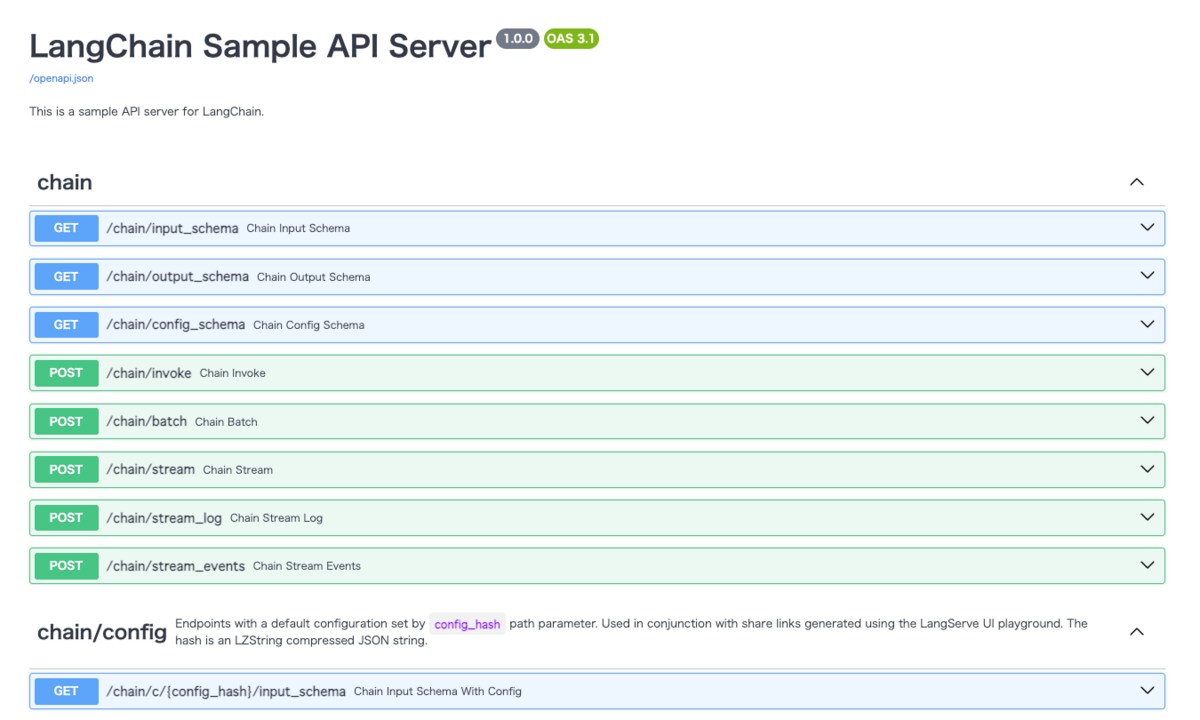Click 'Chain Invoke' summary text
Viewport: 1200px width, 720px height.
click(232, 373)
